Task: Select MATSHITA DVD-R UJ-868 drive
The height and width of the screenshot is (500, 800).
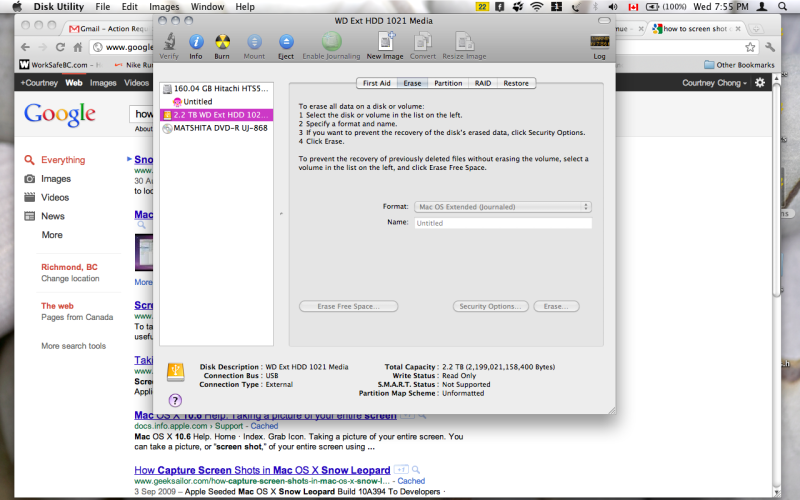Action: coord(216,128)
